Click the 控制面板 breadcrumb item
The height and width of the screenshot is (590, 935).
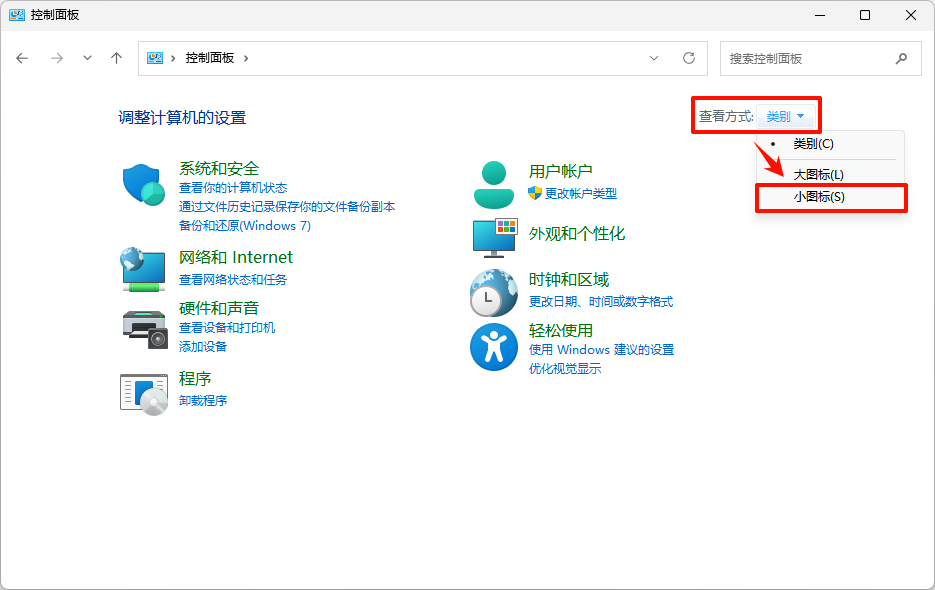[x=208, y=58]
